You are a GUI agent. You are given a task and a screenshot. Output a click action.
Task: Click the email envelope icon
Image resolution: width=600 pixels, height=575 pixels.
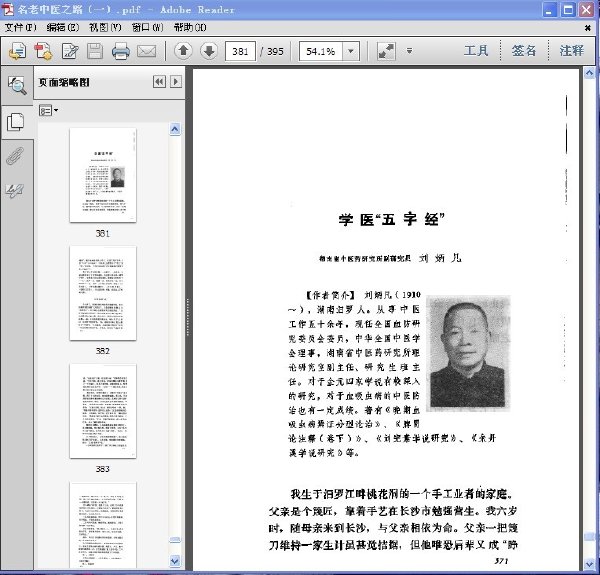[147, 51]
